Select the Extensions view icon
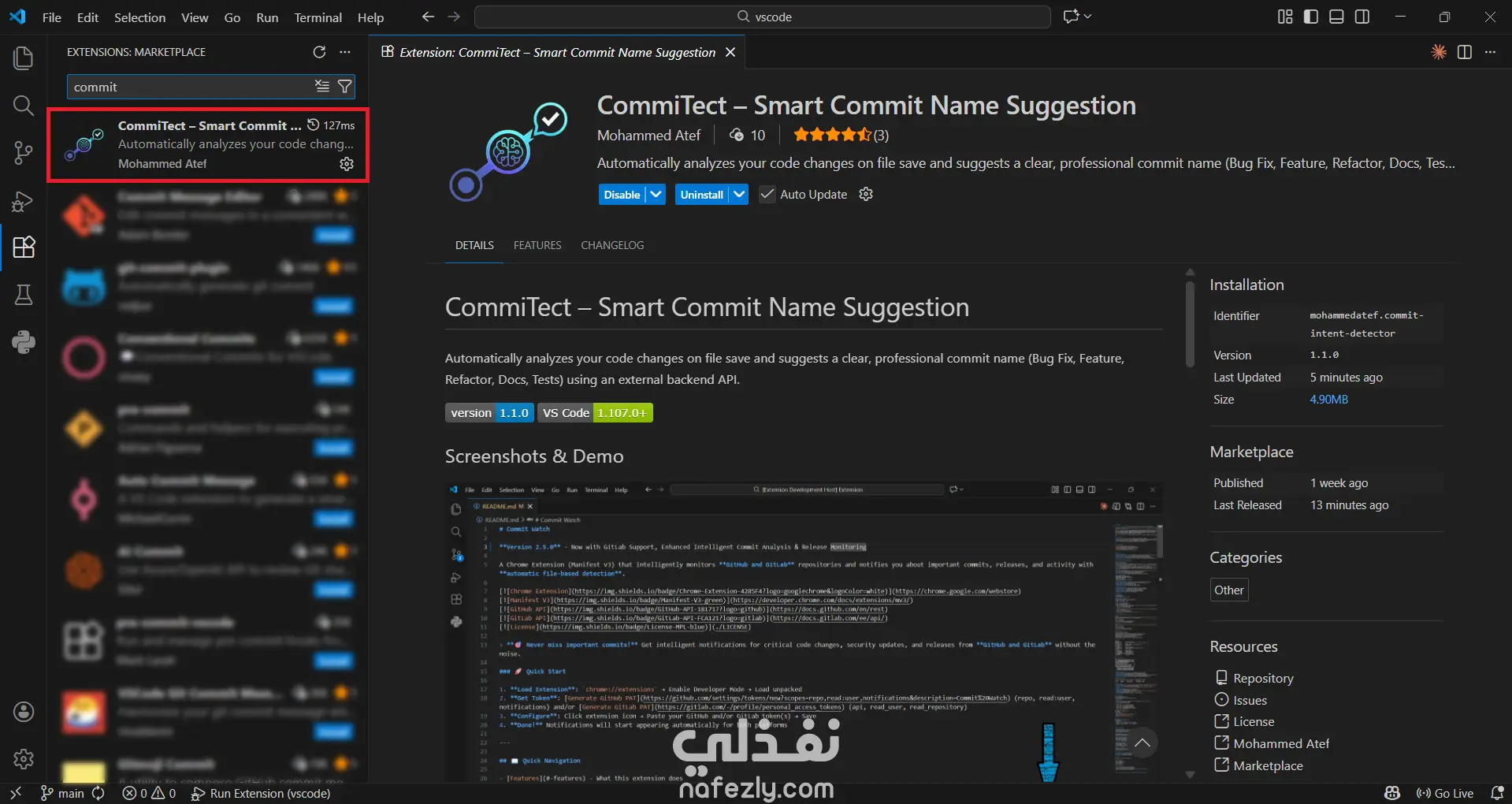Image resolution: width=1512 pixels, height=804 pixels. click(x=24, y=248)
